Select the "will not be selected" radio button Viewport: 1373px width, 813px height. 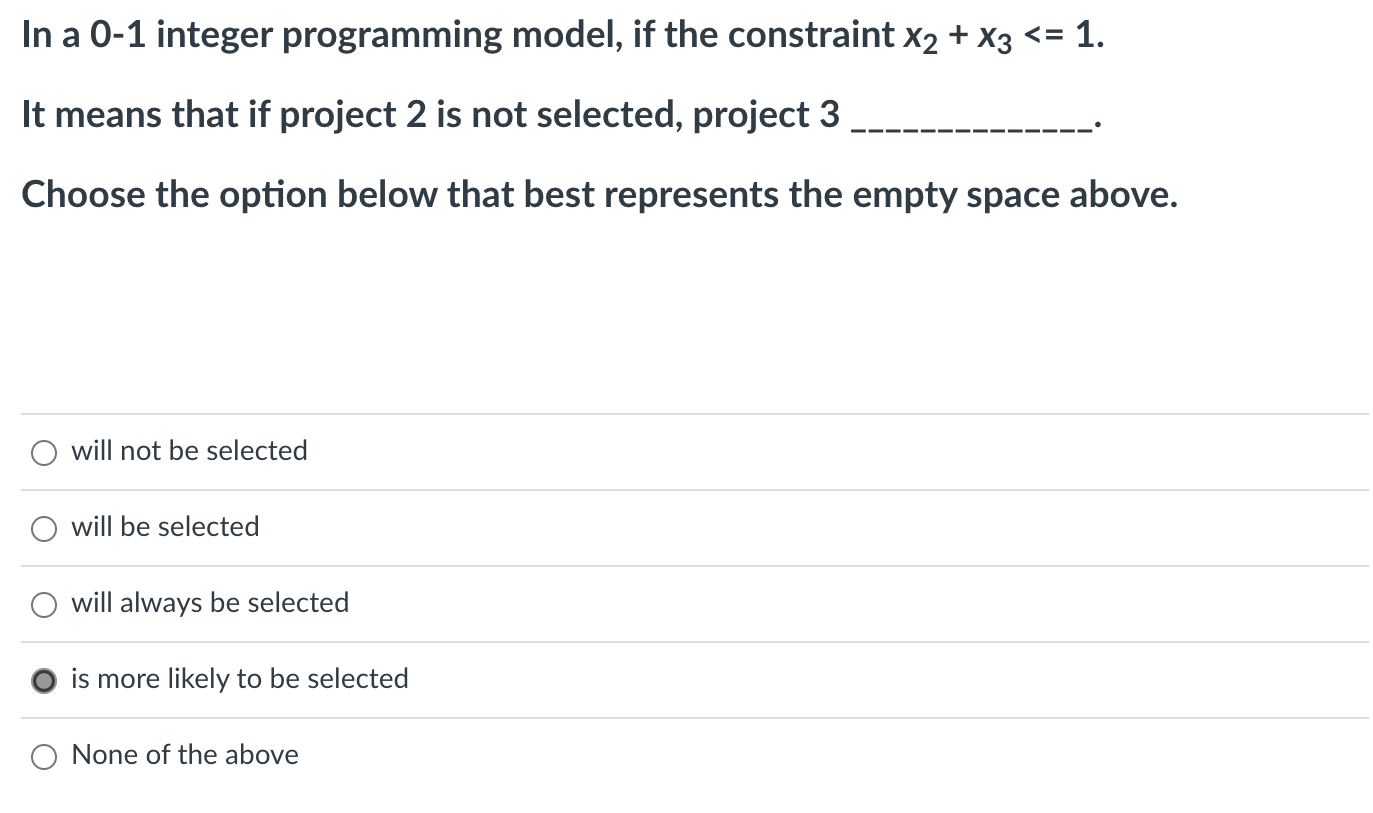pos(44,452)
